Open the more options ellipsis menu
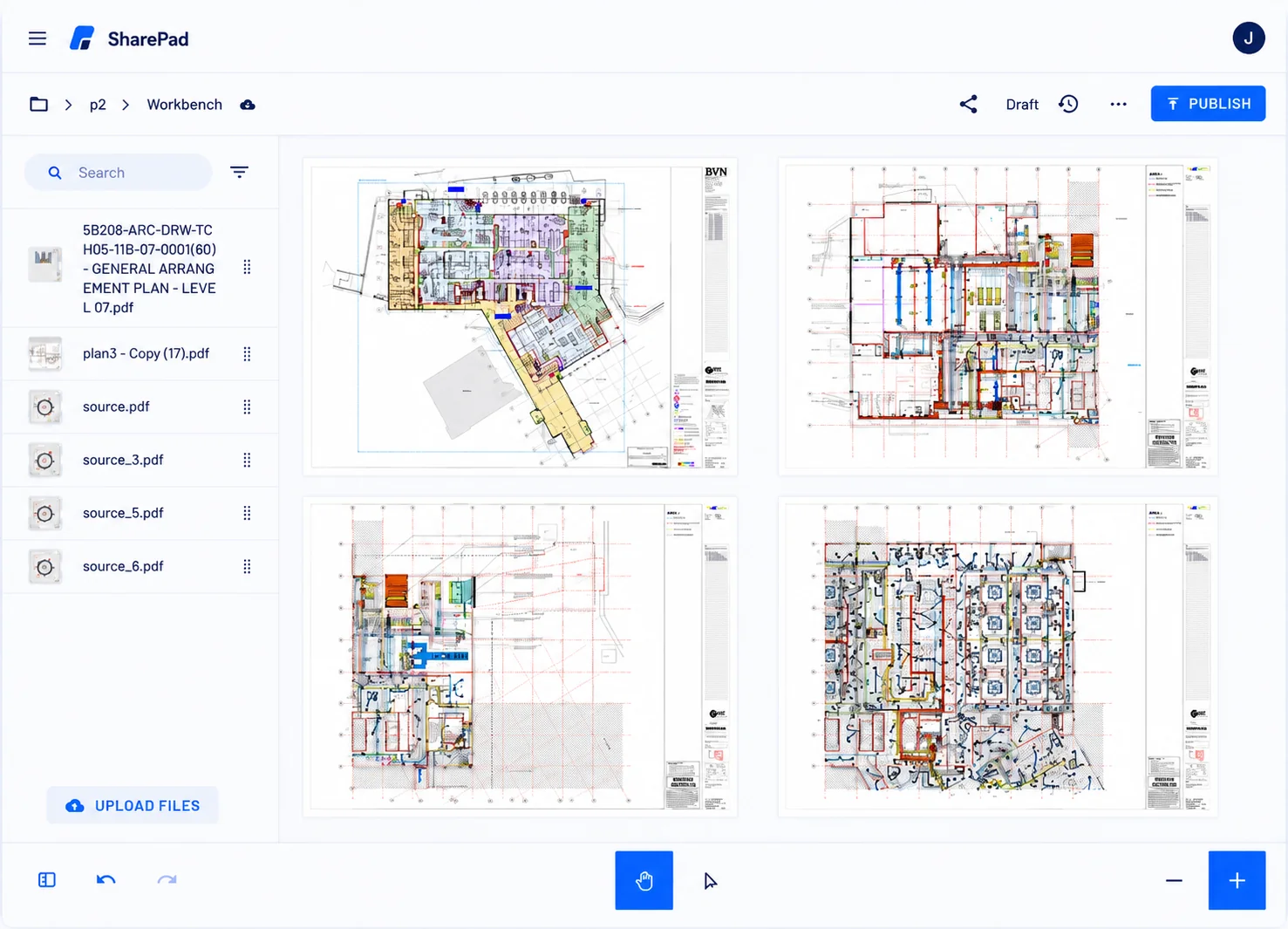Screen dimensions: 1288x929 [1118, 105]
